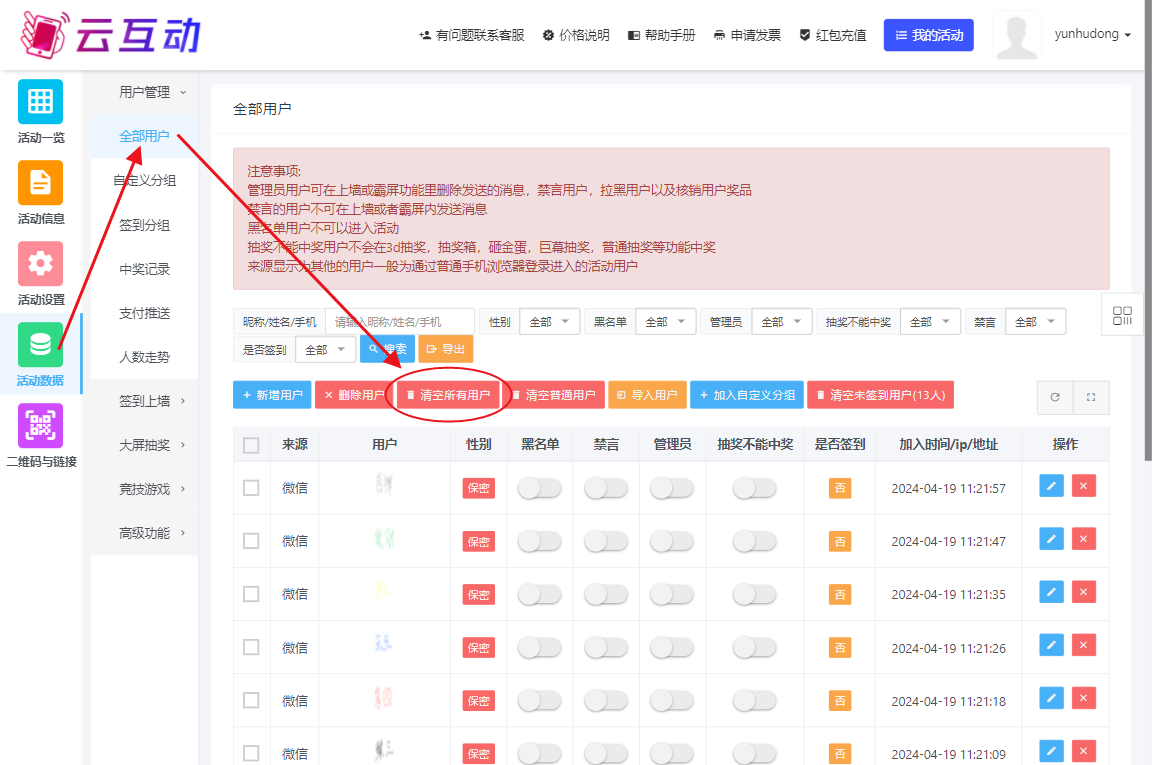Expand 签到上墙 submenu
The image size is (1152, 765).
pyautogui.click(x=145, y=401)
